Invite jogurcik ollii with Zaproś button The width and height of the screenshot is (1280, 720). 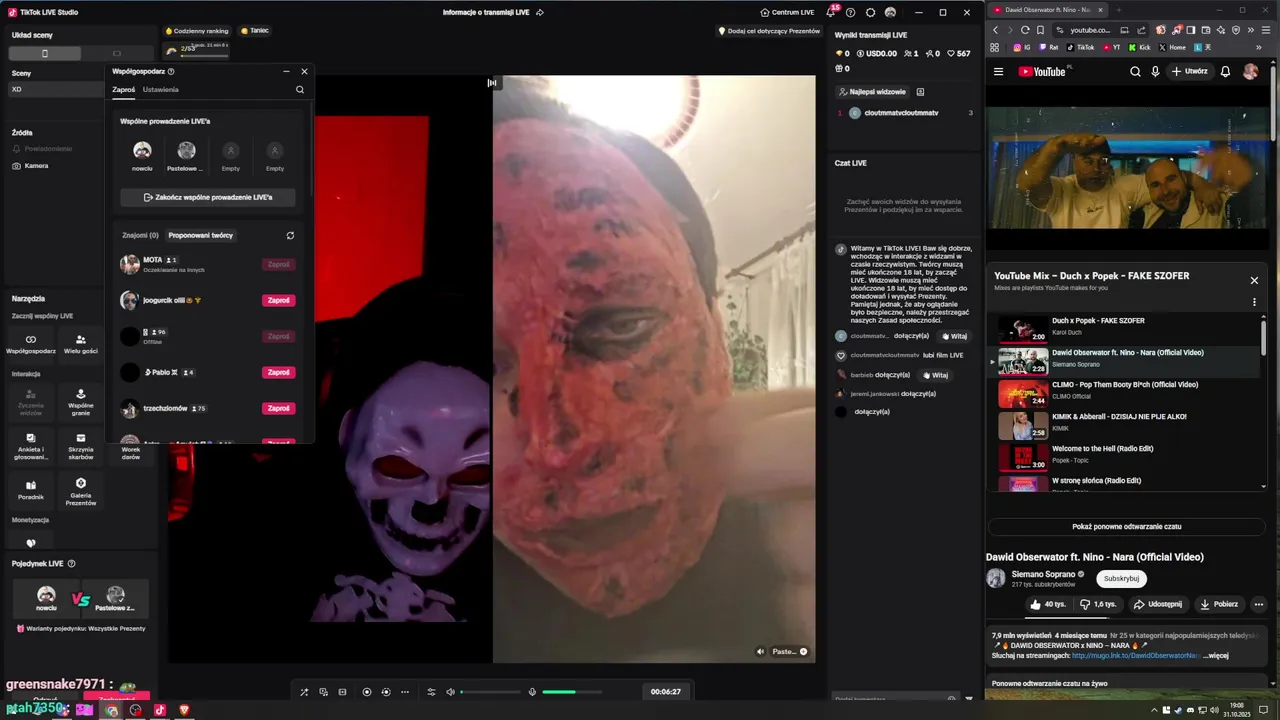[278, 300]
